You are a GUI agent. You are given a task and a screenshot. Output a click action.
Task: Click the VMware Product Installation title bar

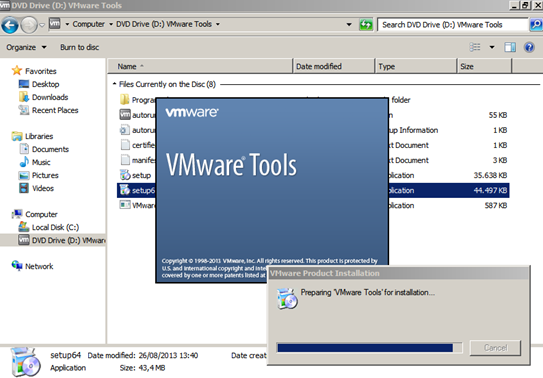tap(399, 273)
